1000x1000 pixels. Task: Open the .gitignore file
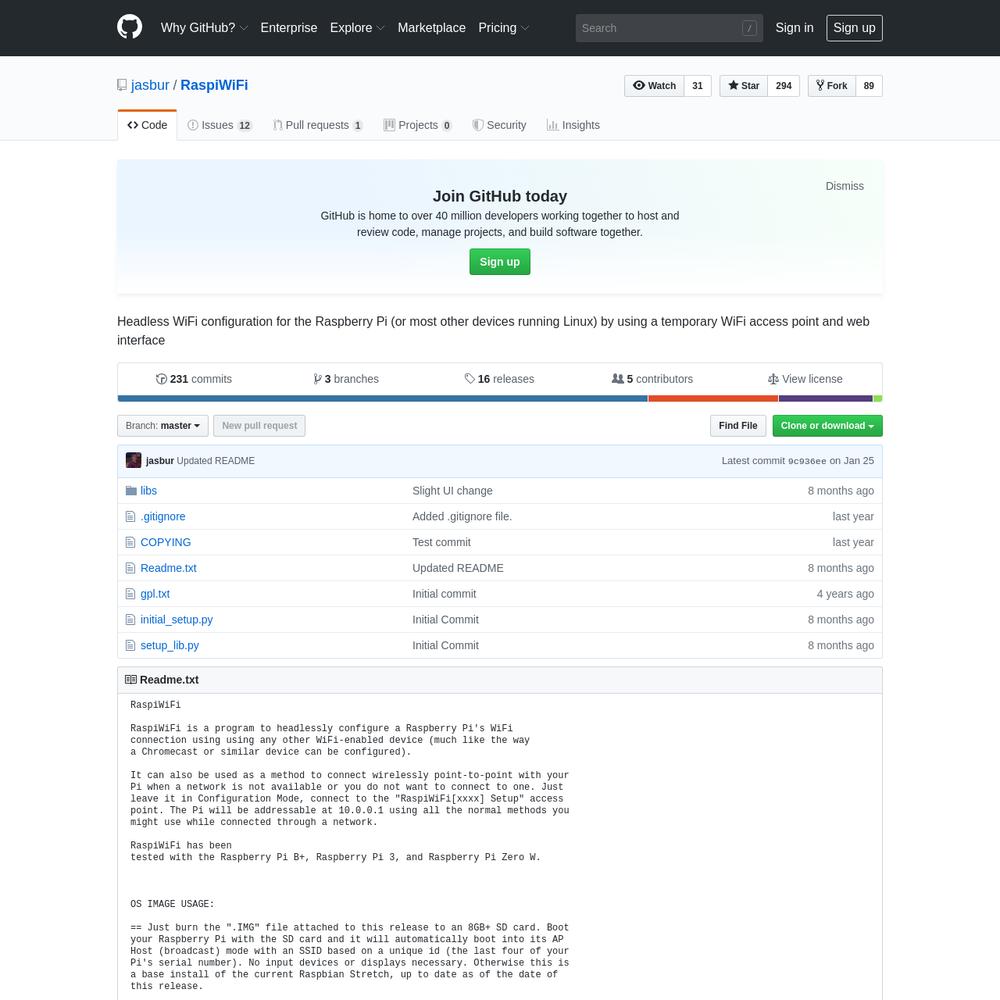163,517
